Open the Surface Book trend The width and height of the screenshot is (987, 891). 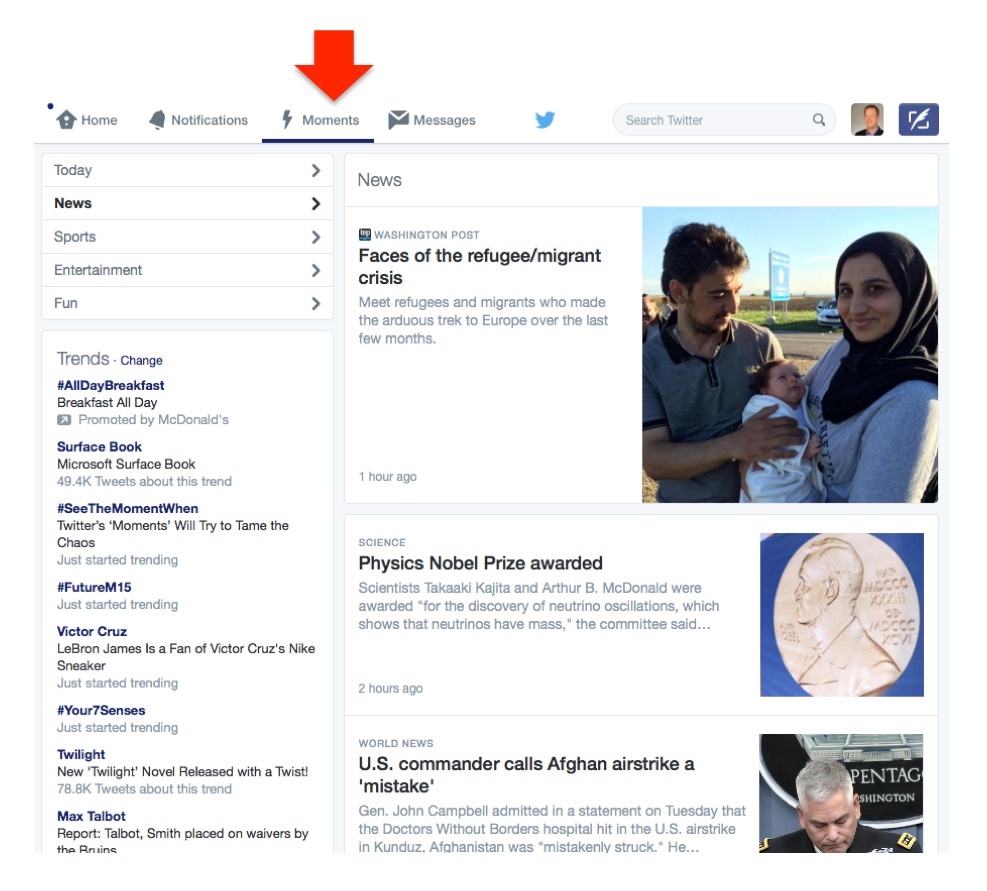(99, 447)
